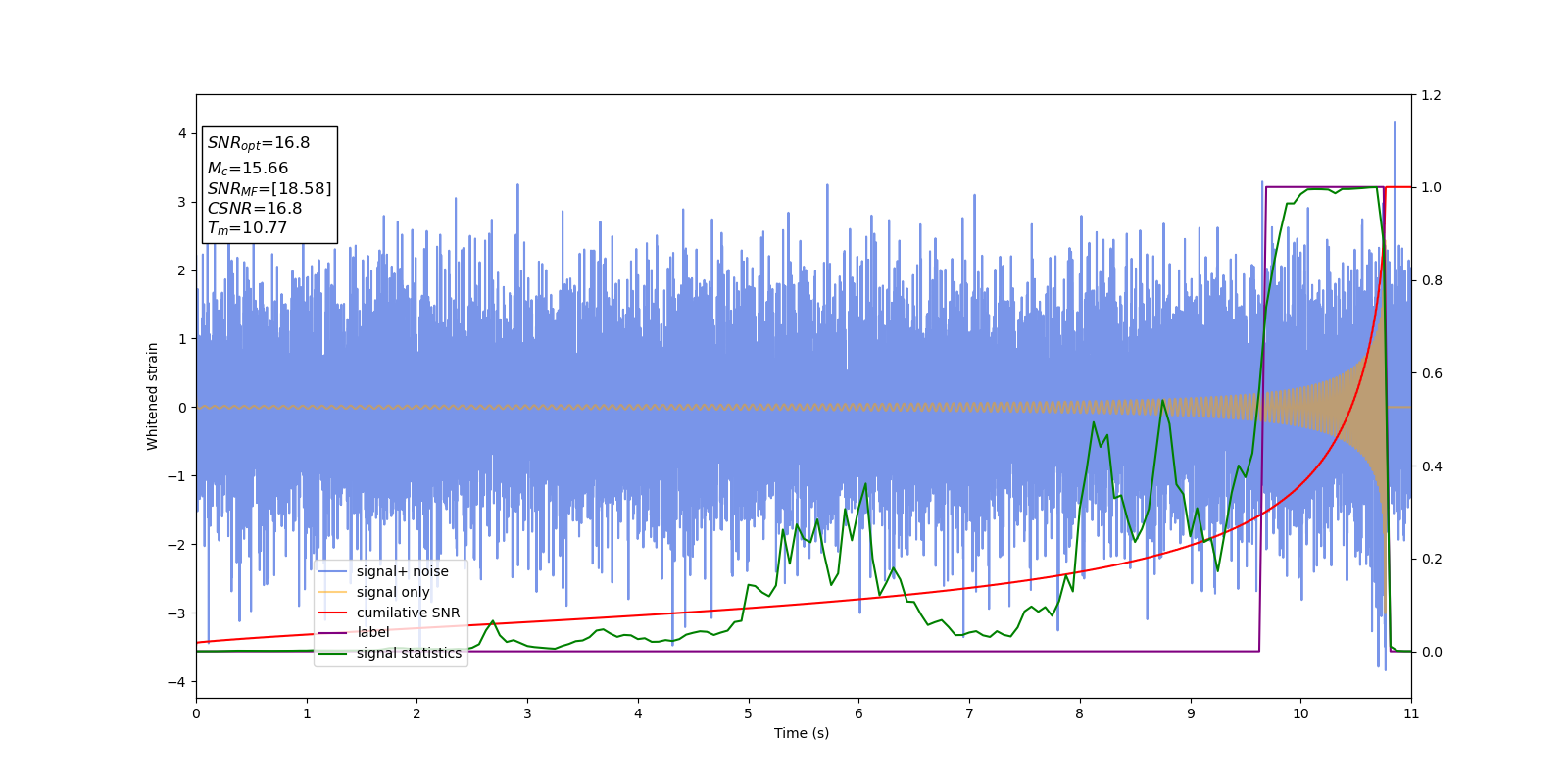This screenshot has width=1568, height=784.
Task: Click x-axis tick label 11
Action: pos(1411,713)
